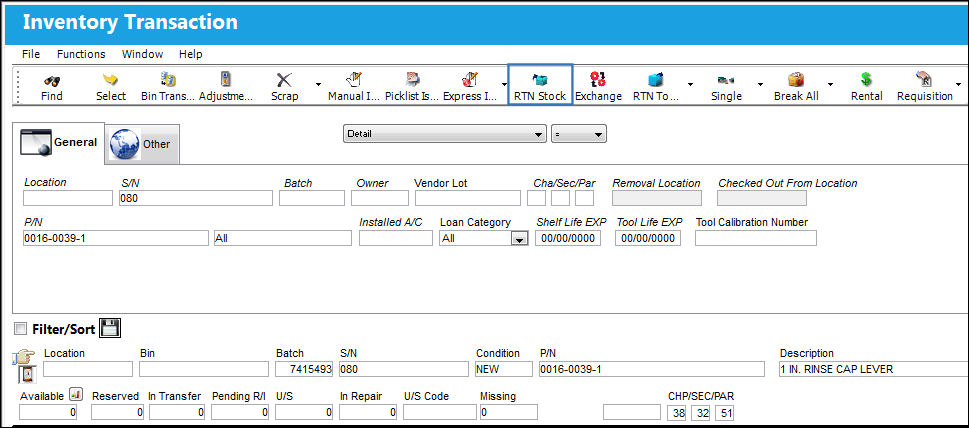Open the Detail combo box
Viewport: 969px width, 428px height.
point(445,133)
